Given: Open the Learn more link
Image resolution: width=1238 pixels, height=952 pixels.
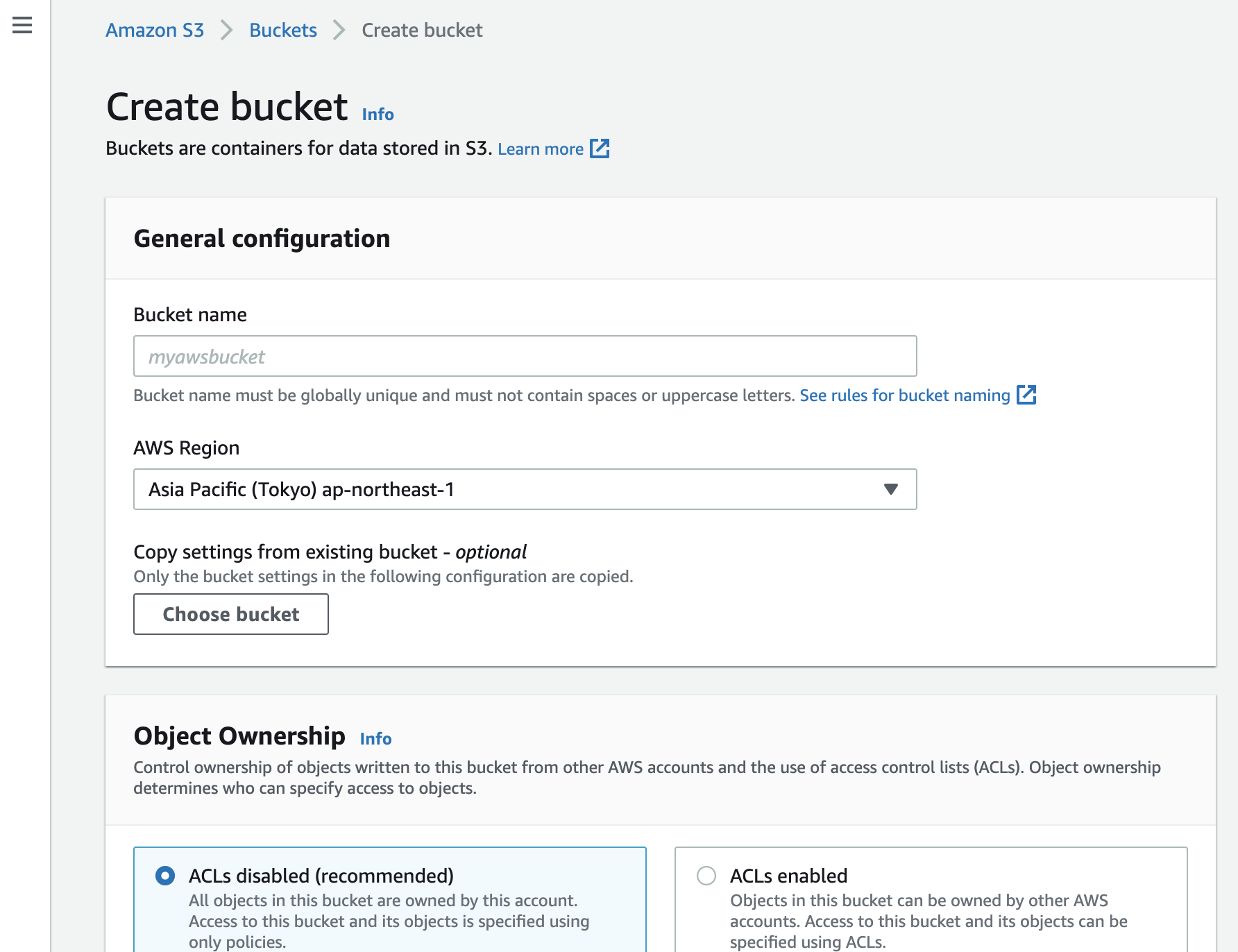Looking at the screenshot, I should pos(541,148).
